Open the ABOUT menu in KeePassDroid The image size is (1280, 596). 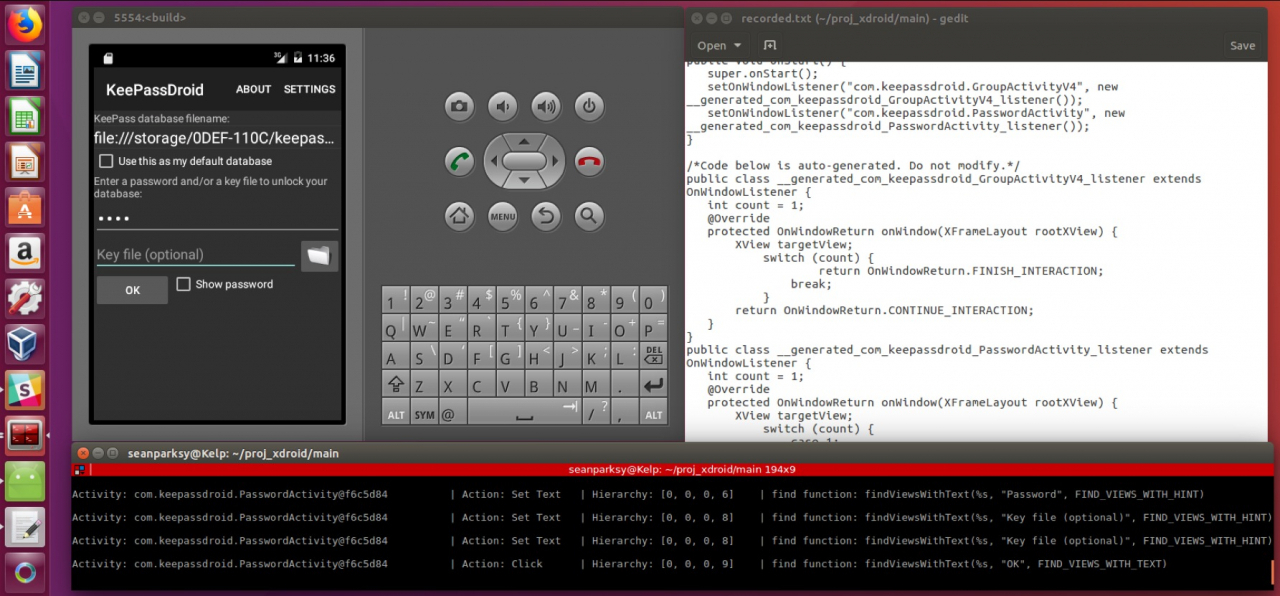[253, 89]
